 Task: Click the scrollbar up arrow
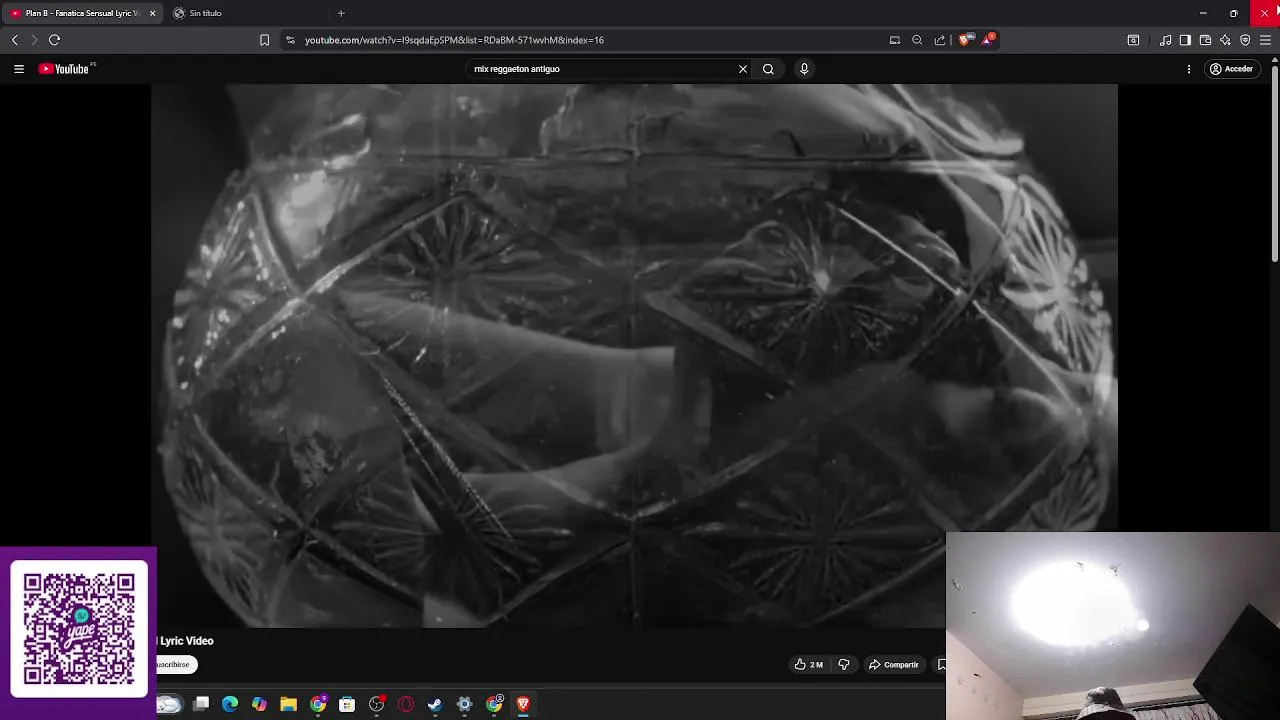click(x=1274, y=60)
